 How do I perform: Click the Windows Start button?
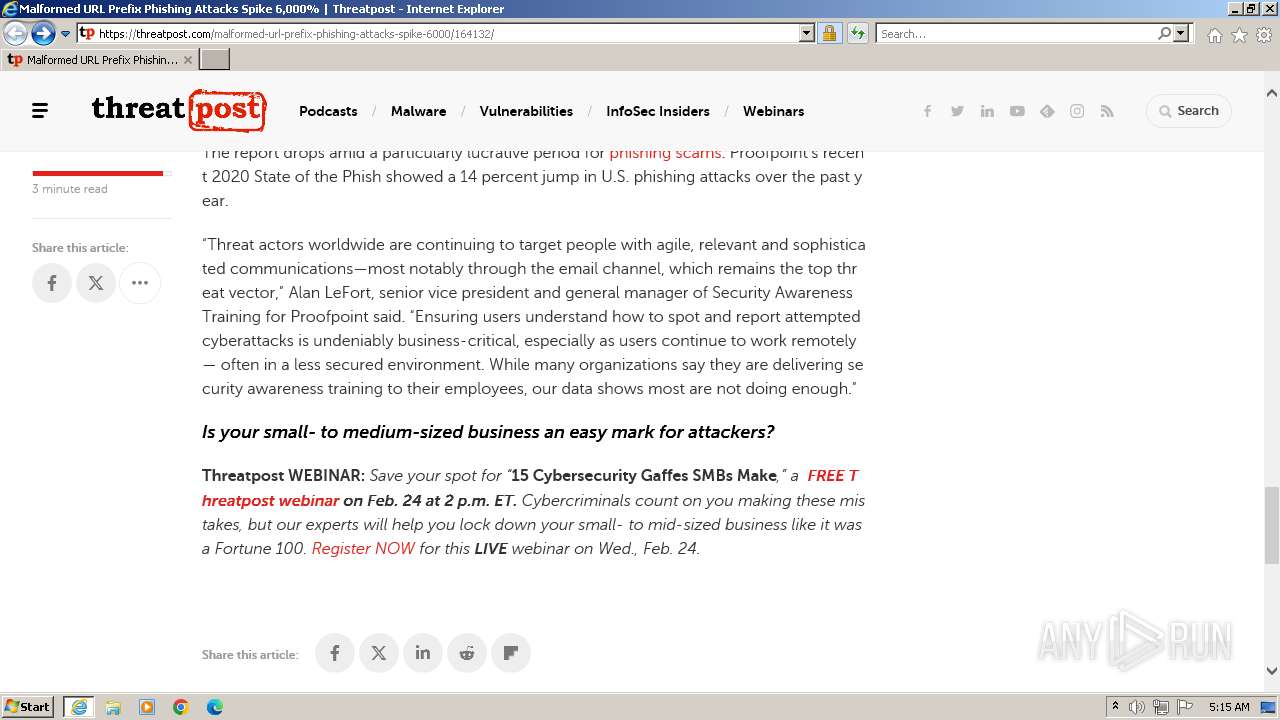point(28,707)
